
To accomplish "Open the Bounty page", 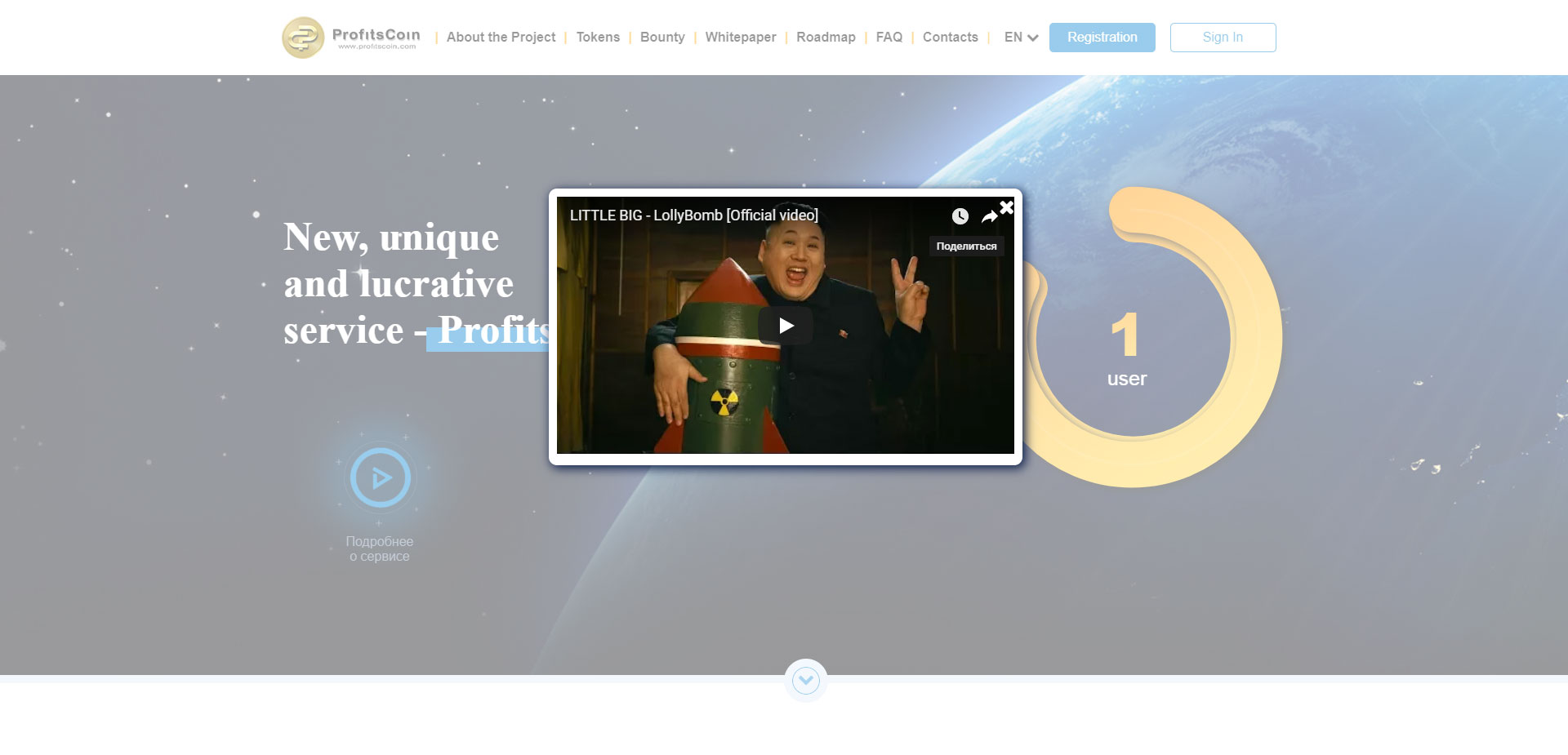I will [662, 38].
